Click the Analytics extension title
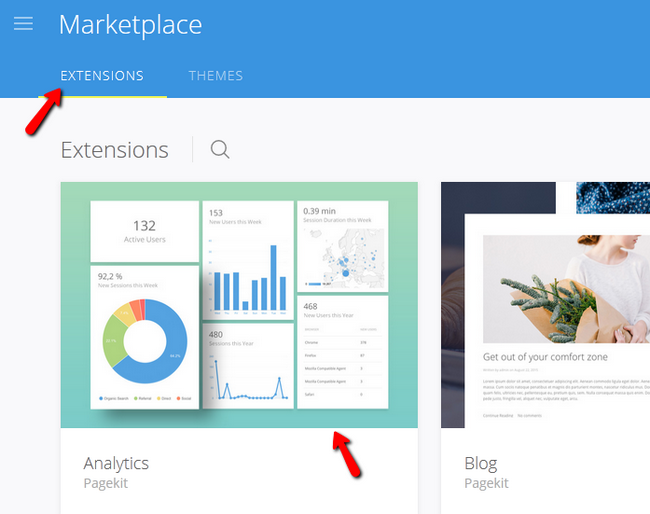This screenshot has height=514, width=650. click(x=116, y=463)
